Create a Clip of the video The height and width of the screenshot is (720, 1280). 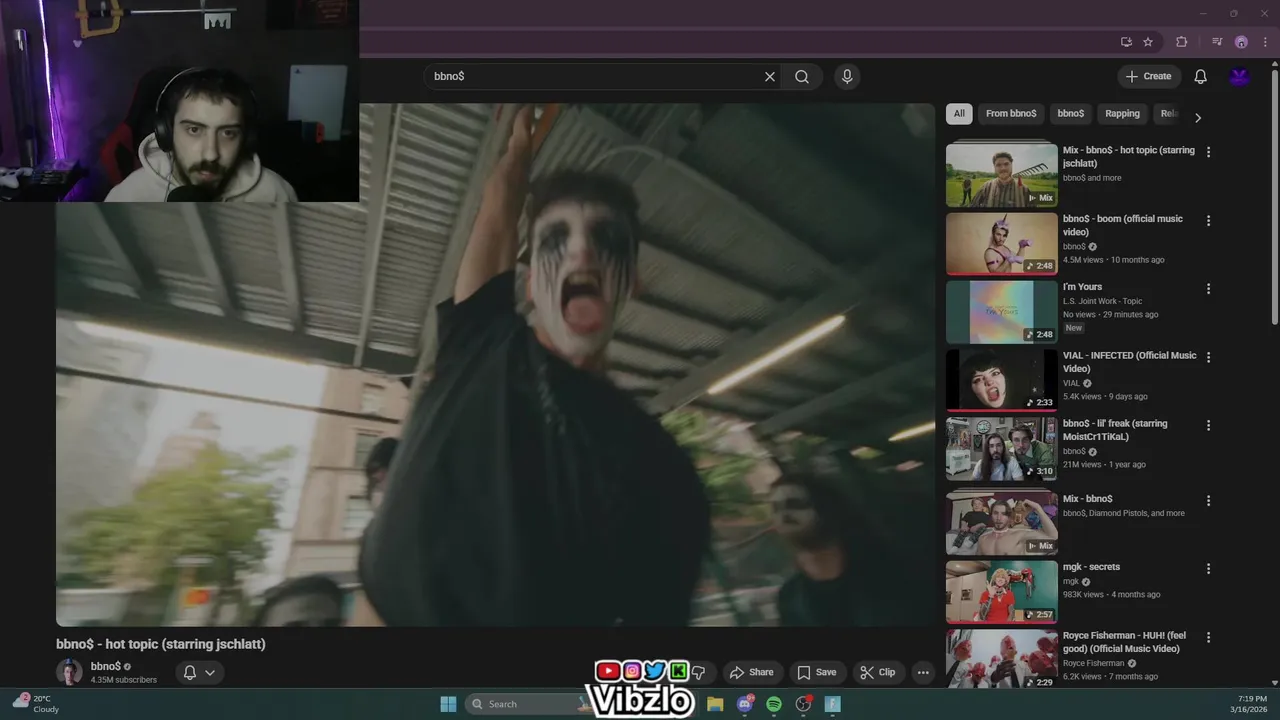[878, 672]
